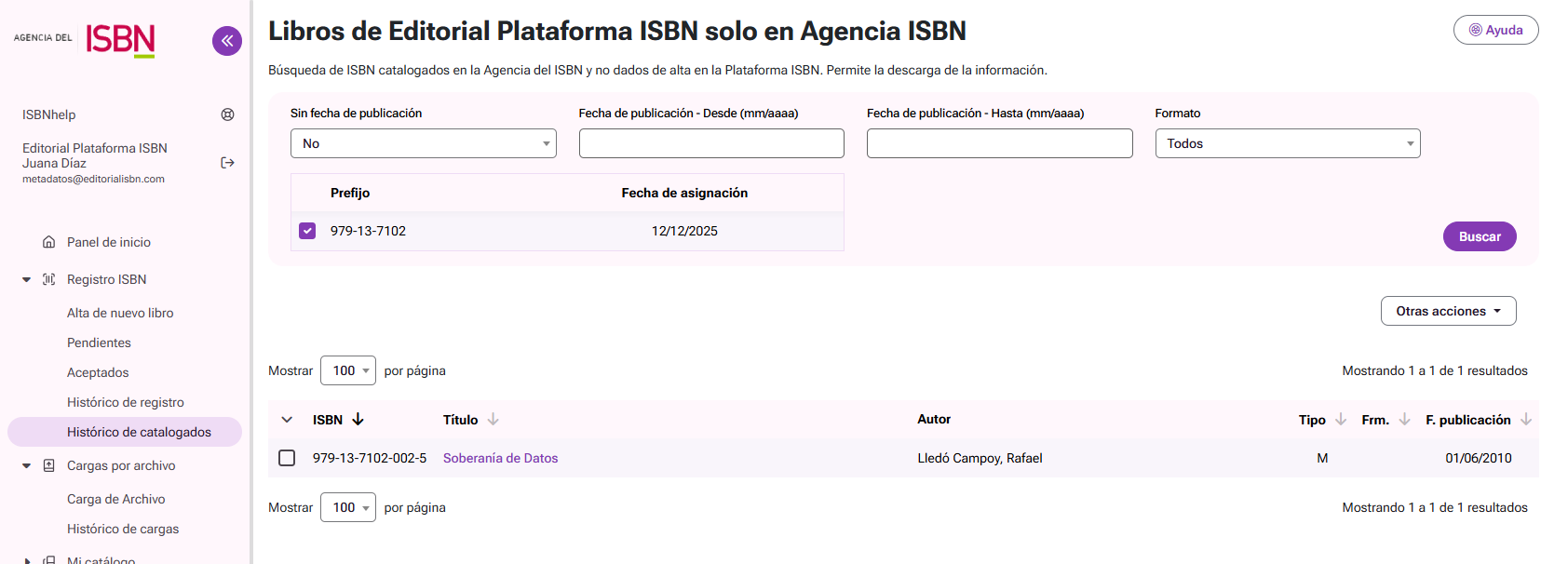The image size is (1568, 564).
Task: Open the Ayuda help button
Action: click(x=1495, y=30)
